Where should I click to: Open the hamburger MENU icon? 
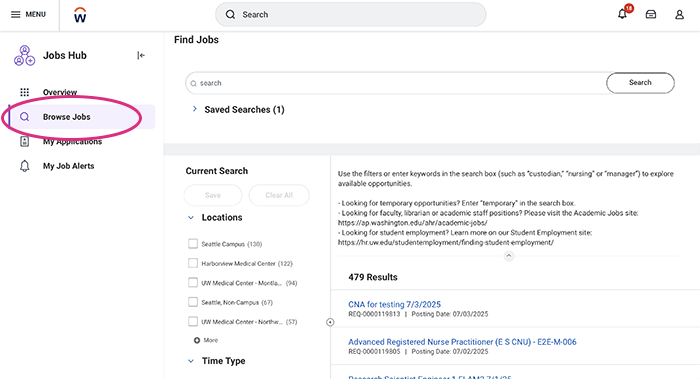coord(16,14)
